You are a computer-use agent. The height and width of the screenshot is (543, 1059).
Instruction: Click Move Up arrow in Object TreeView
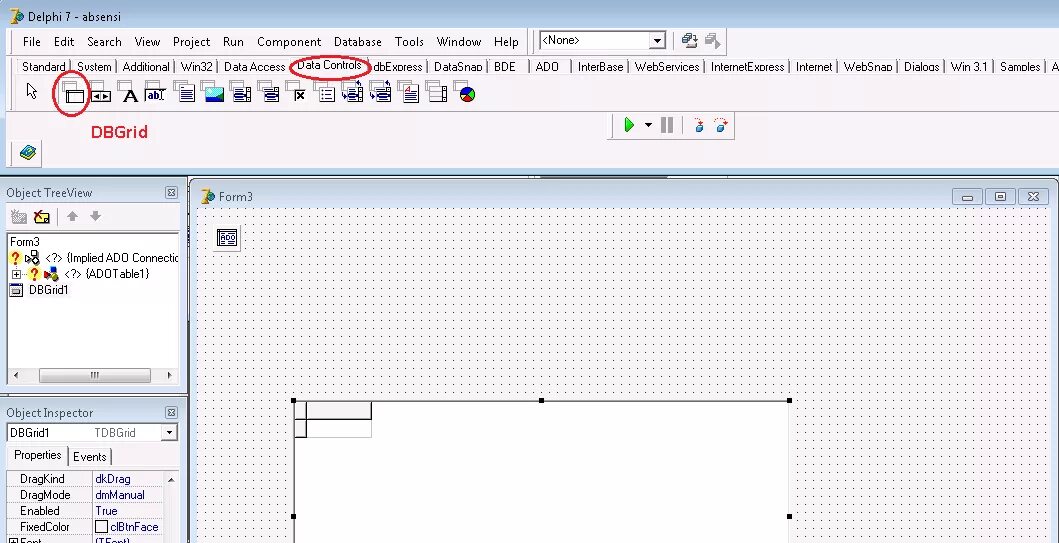pyautogui.click(x=72, y=216)
